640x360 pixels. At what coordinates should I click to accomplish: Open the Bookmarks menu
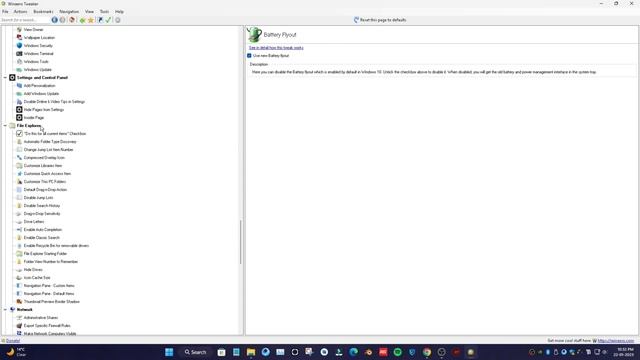pyautogui.click(x=43, y=12)
